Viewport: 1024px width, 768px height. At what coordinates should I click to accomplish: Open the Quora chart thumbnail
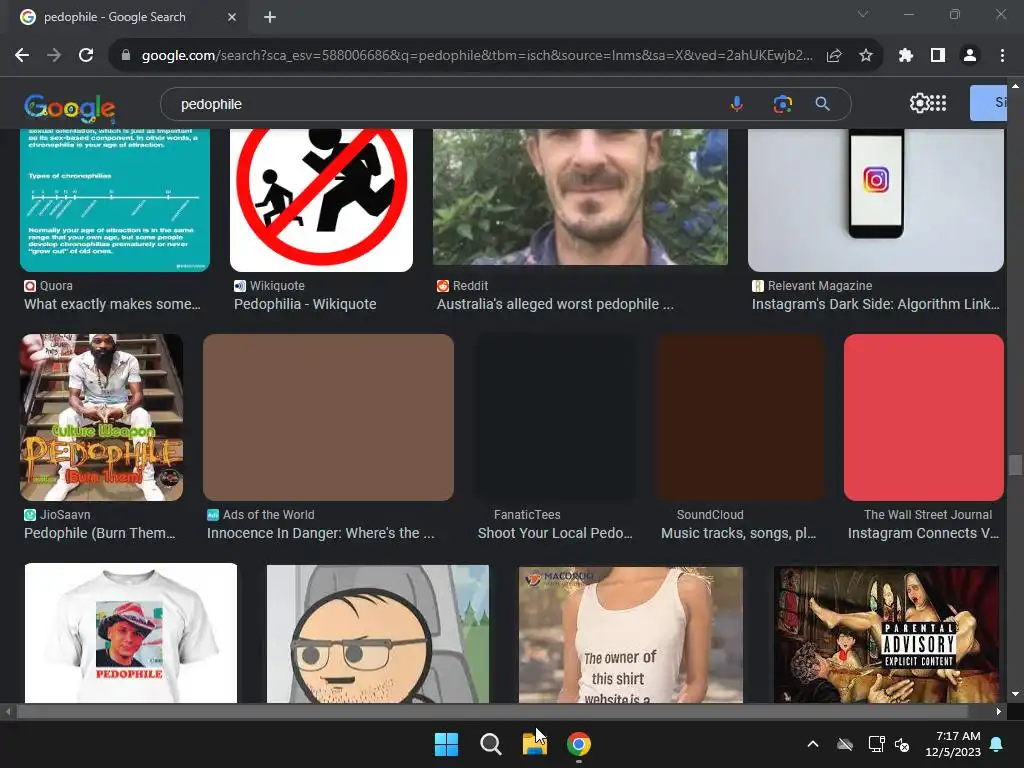click(115, 200)
